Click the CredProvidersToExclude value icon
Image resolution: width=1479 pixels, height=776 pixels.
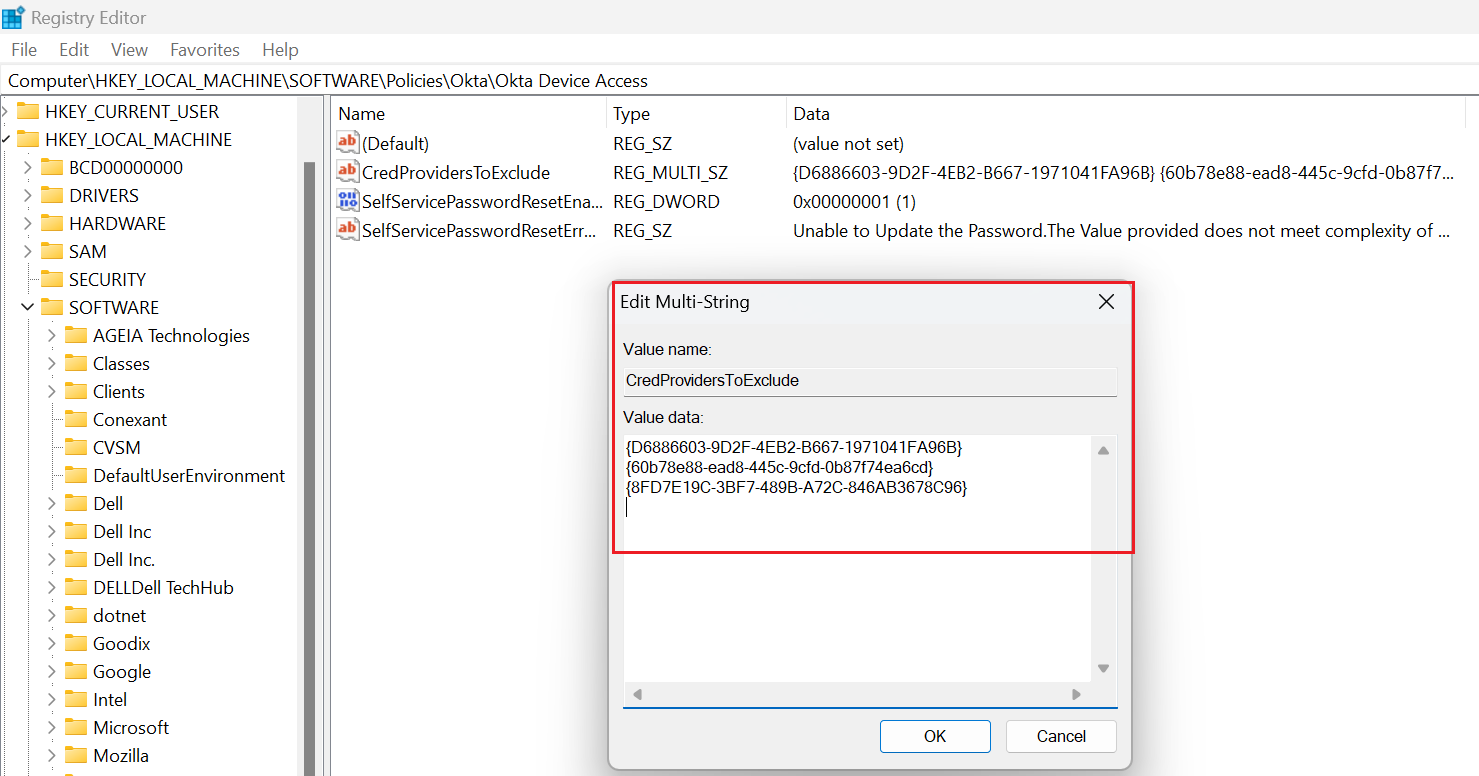point(348,172)
